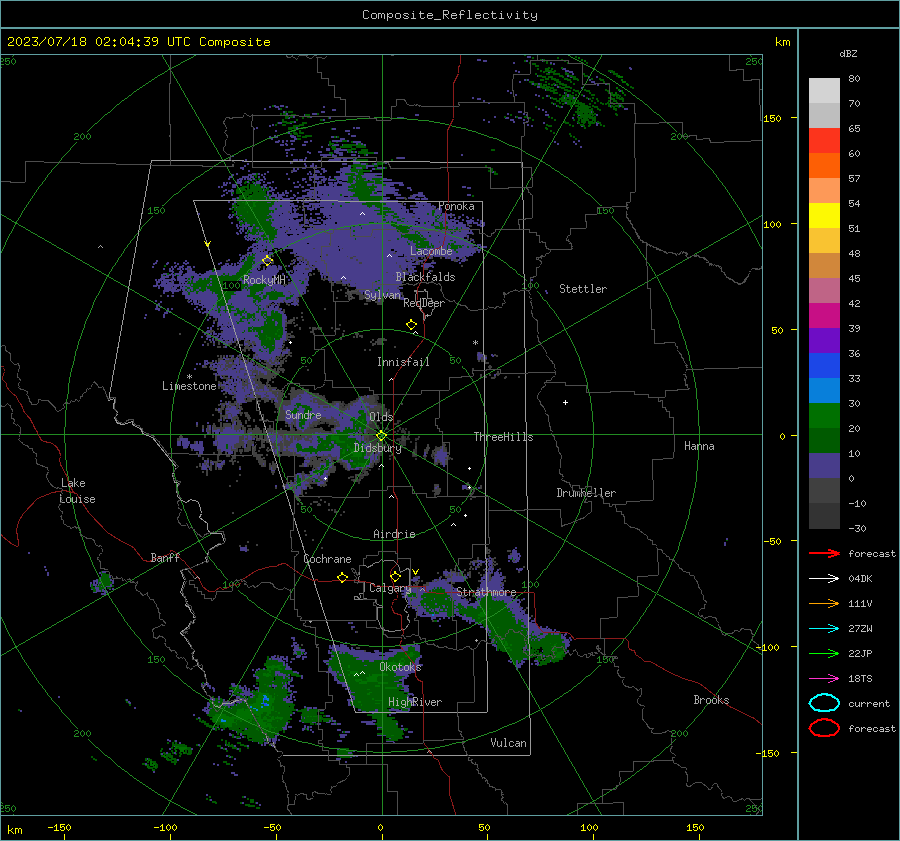Select the magenta 39-42 dBZ color swatch
Screen dimensions: 900x841
(x=824, y=315)
